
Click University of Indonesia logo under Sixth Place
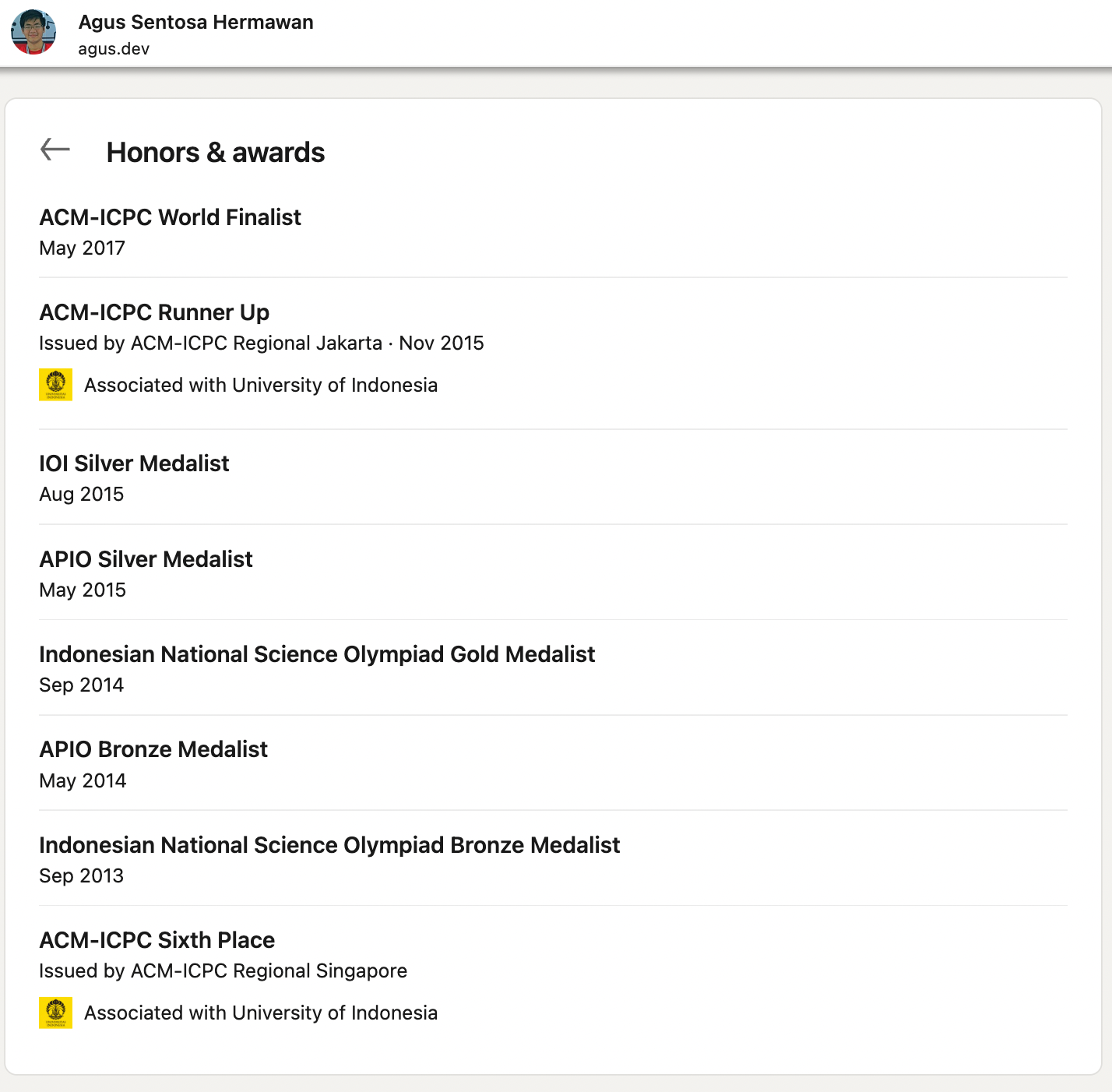pos(56,1013)
